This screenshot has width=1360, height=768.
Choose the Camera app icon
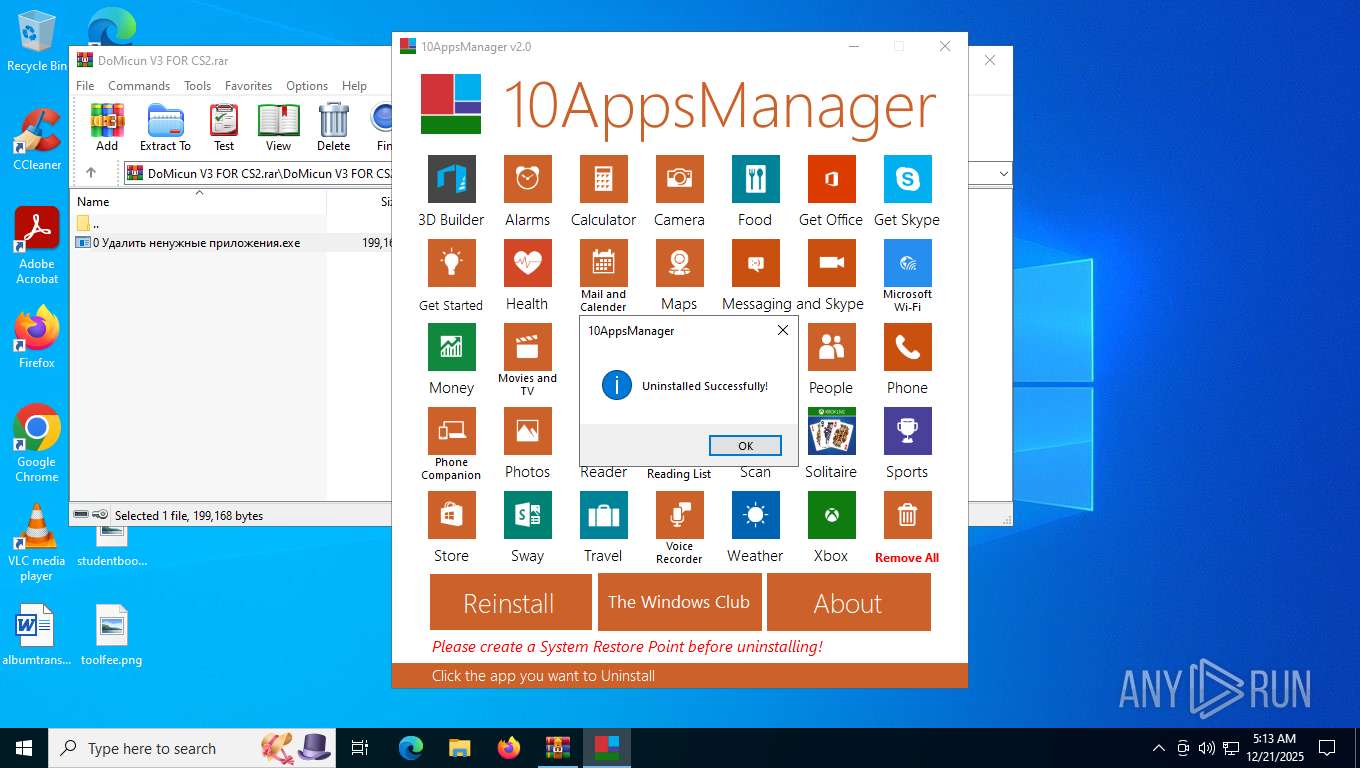(679, 179)
